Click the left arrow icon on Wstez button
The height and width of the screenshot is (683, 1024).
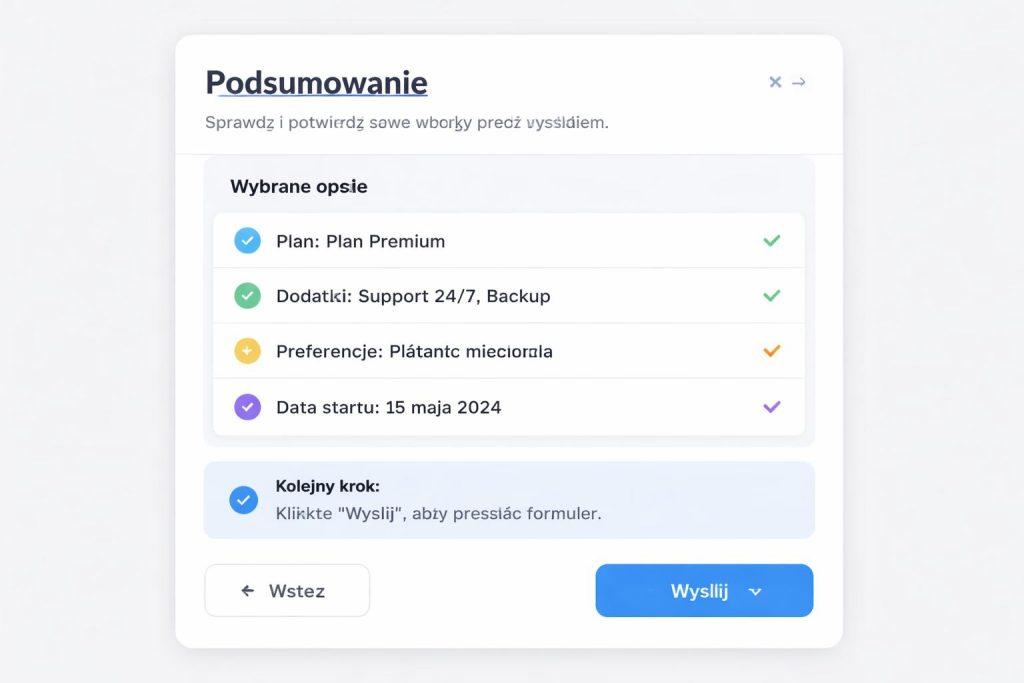coord(248,591)
